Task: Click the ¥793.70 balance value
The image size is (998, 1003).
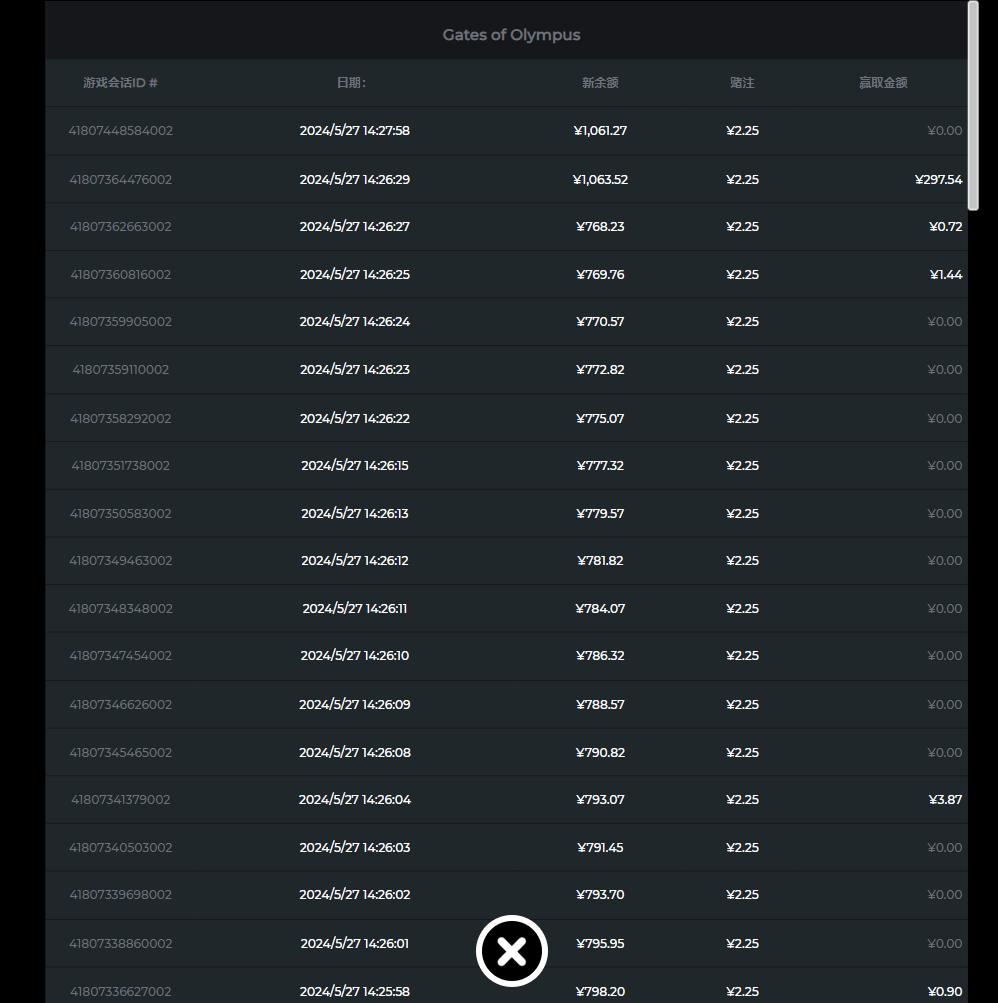Action: coord(600,894)
